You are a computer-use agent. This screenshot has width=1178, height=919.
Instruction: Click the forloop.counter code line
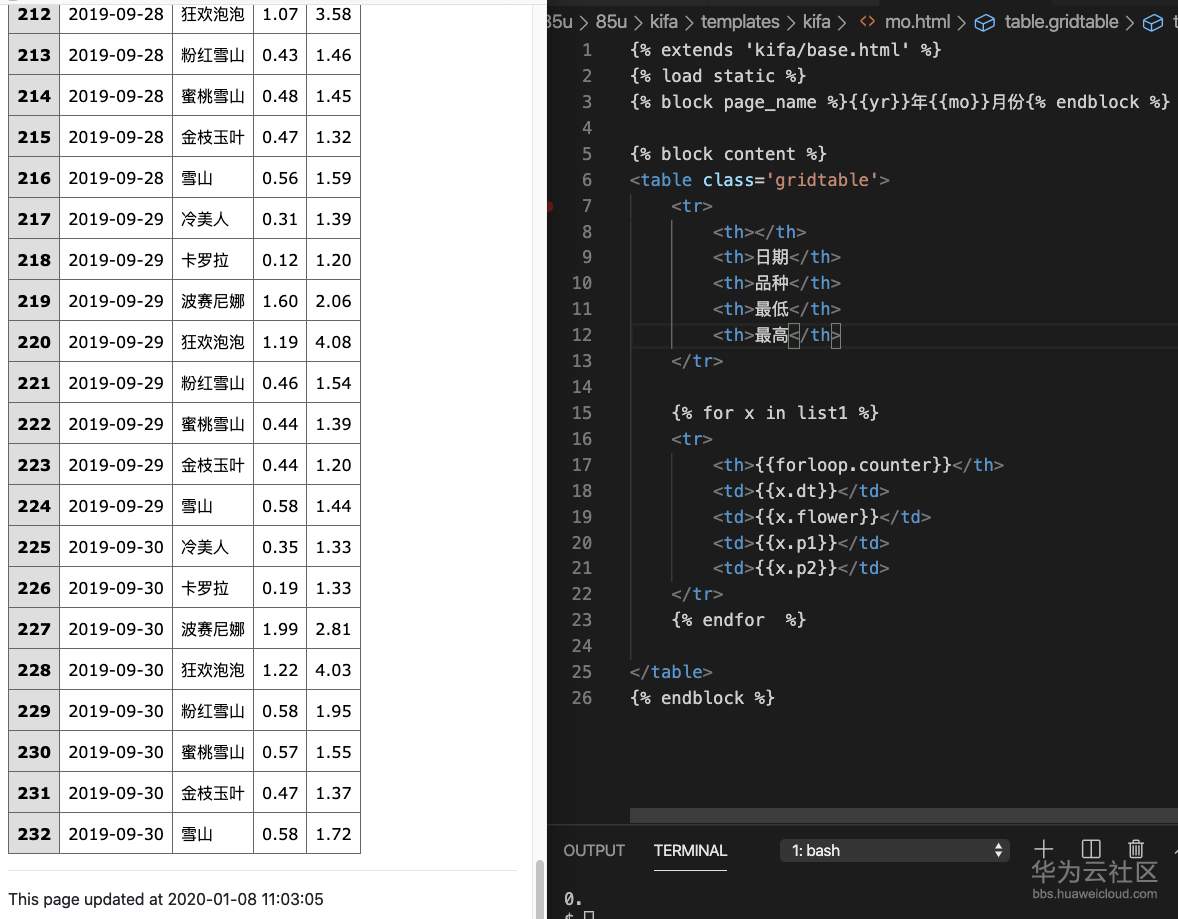[x=858, y=464]
